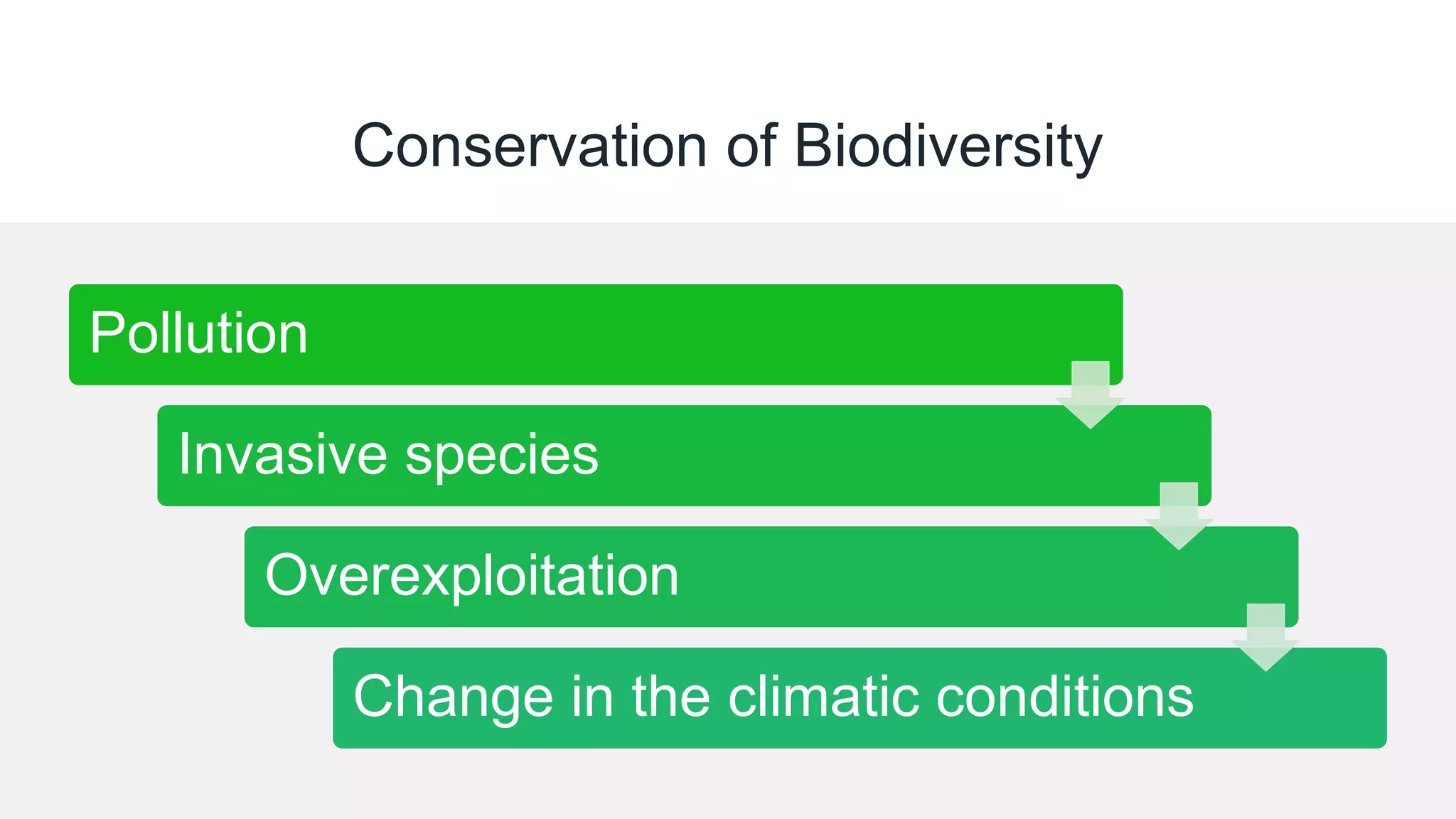
Task: Click the letter P starting the Pollution label
Action: 108,333
